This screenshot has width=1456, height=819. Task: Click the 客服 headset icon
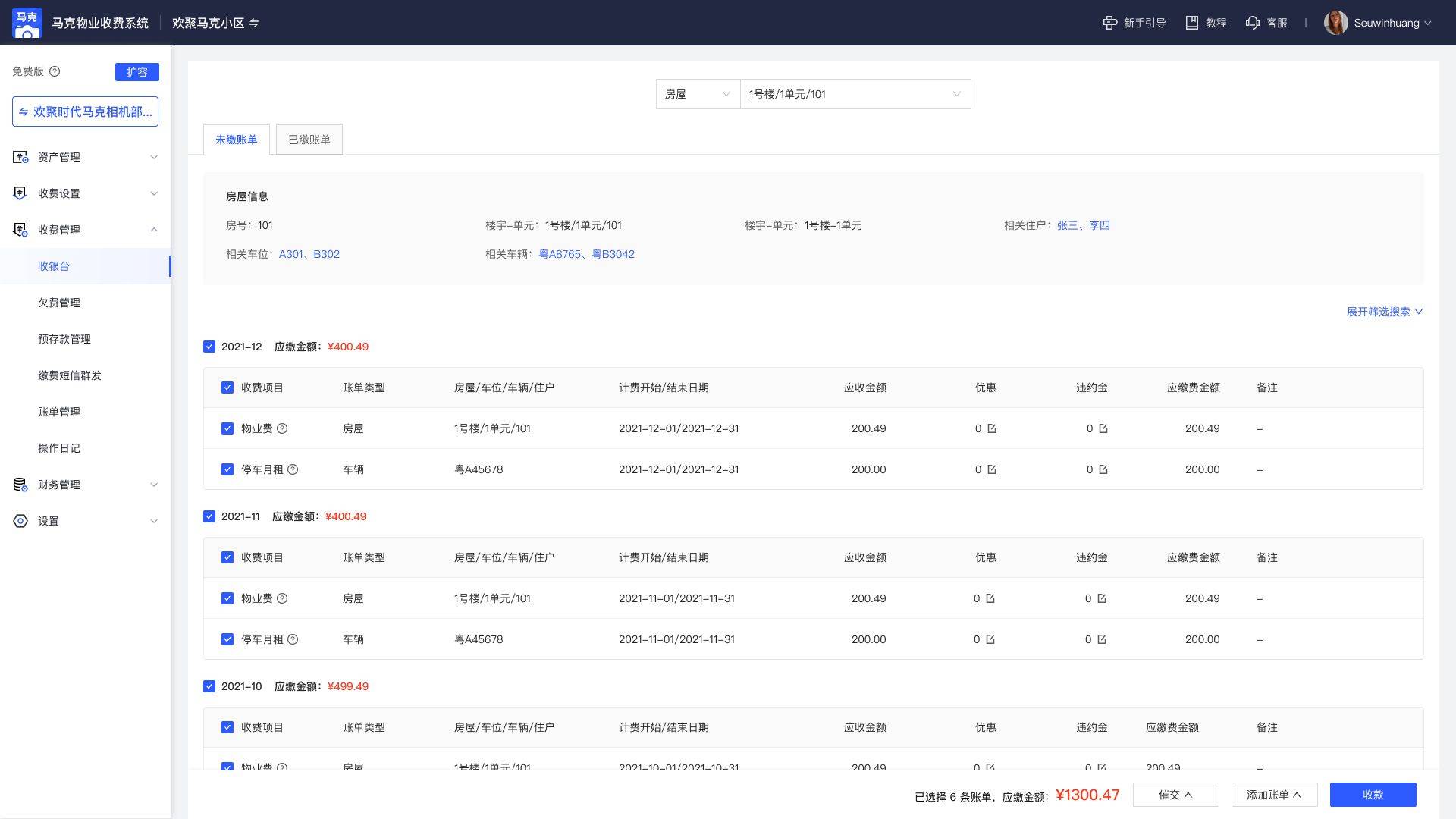[x=1253, y=23]
